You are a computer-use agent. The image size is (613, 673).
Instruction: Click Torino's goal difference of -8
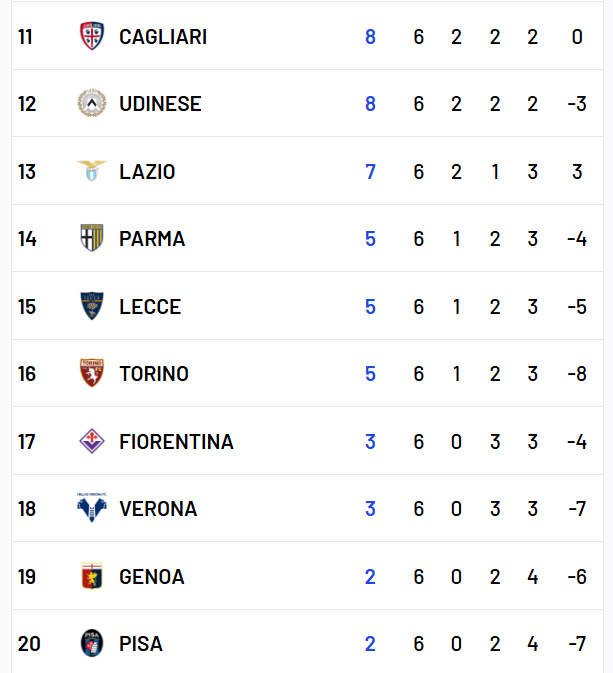click(576, 374)
